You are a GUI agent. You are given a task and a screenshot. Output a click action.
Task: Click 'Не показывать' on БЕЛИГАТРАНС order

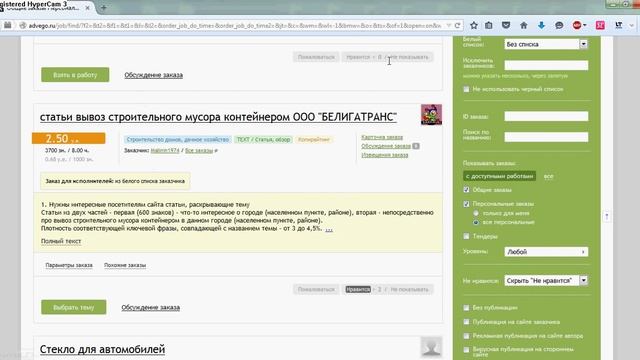pos(409,289)
